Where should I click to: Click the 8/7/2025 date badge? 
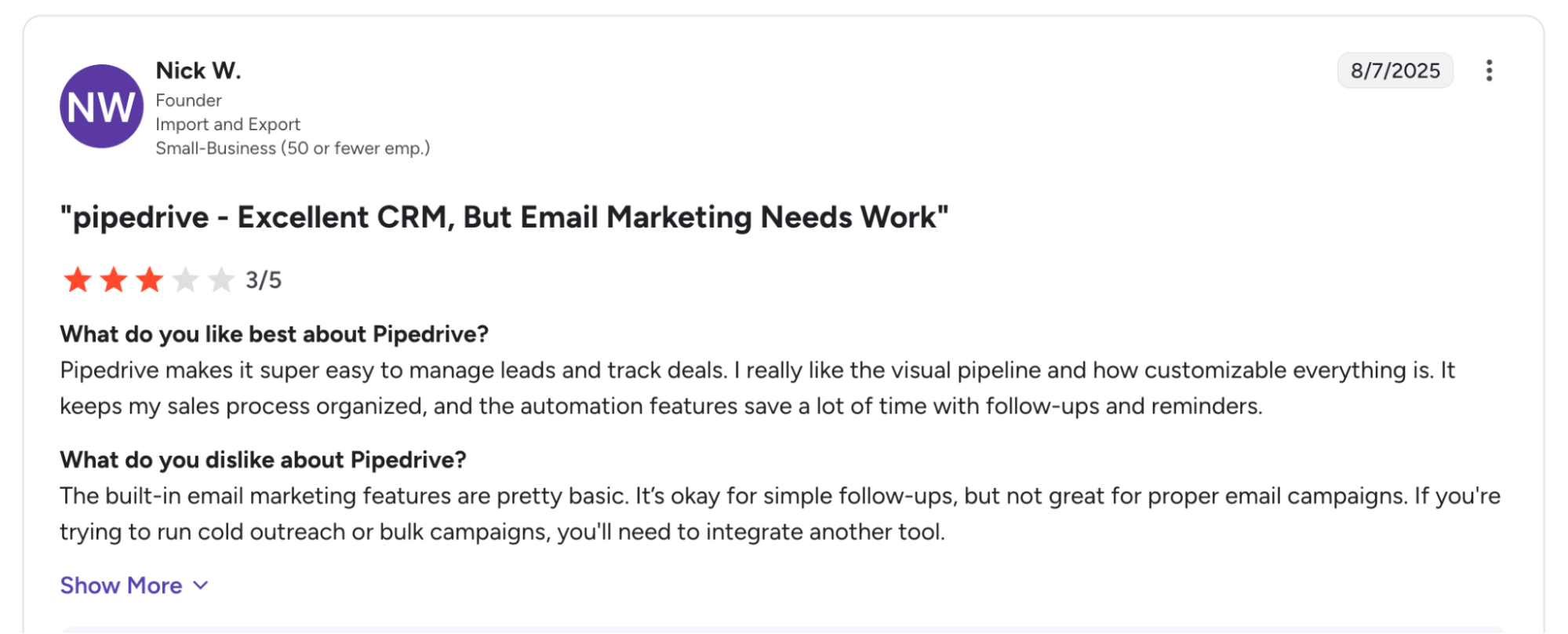pos(1395,71)
